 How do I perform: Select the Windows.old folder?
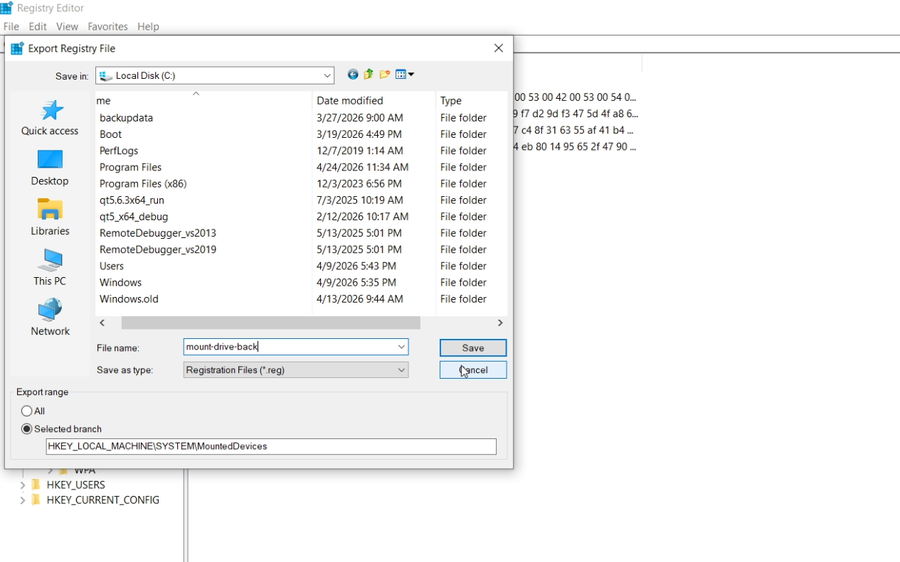click(x=129, y=299)
